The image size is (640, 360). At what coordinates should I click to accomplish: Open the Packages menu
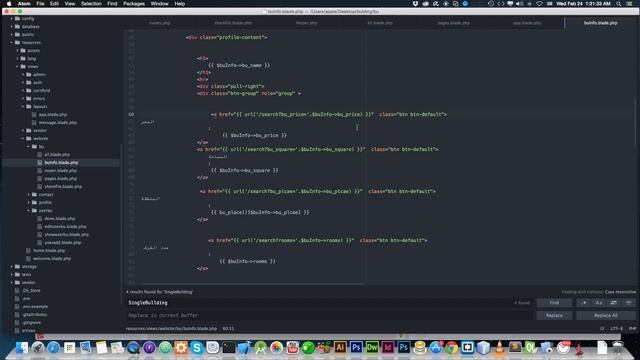(134, 4)
